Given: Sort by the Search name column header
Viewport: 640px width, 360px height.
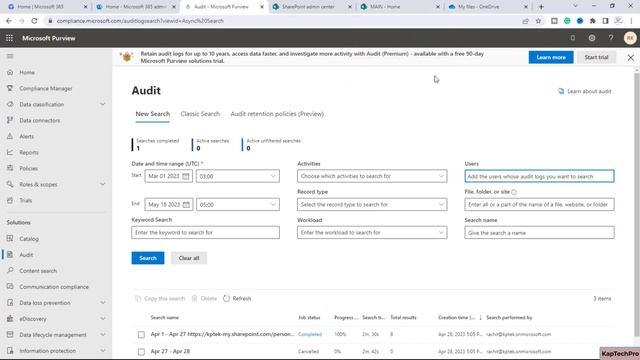Looking at the screenshot, I should click(x=164, y=318).
